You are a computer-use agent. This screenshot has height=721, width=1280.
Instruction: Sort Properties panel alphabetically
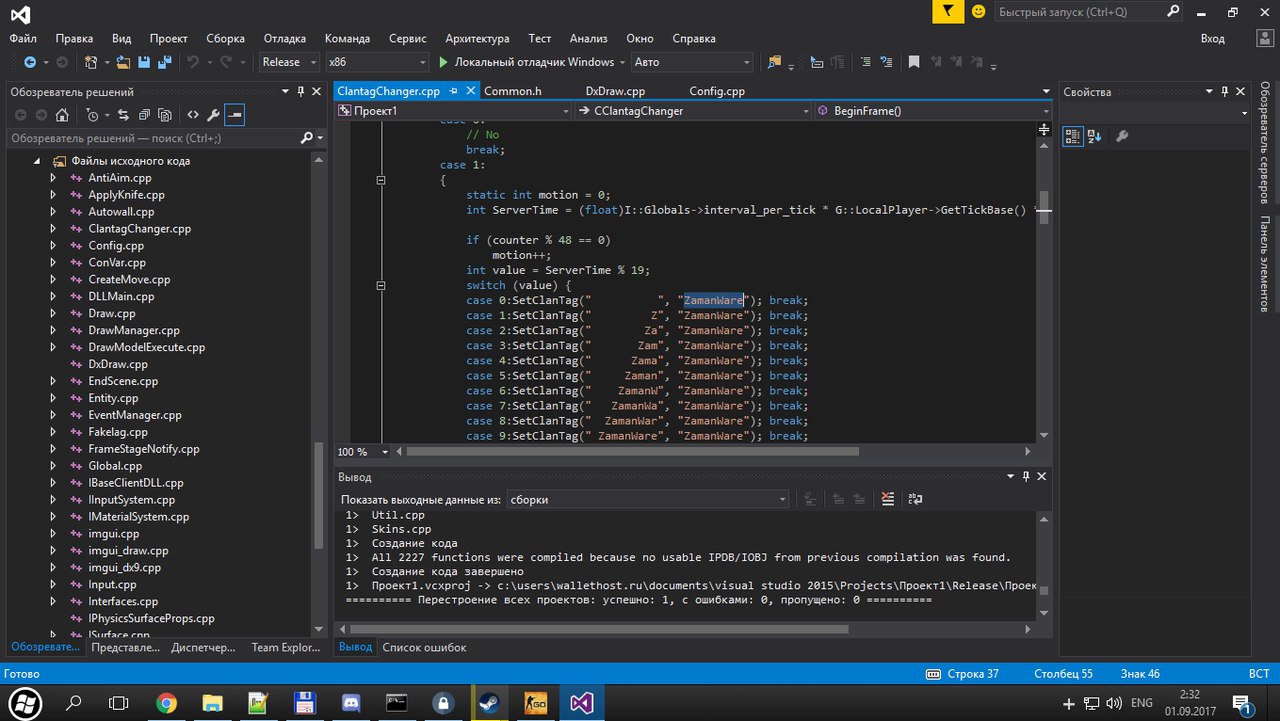point(1094,136)
